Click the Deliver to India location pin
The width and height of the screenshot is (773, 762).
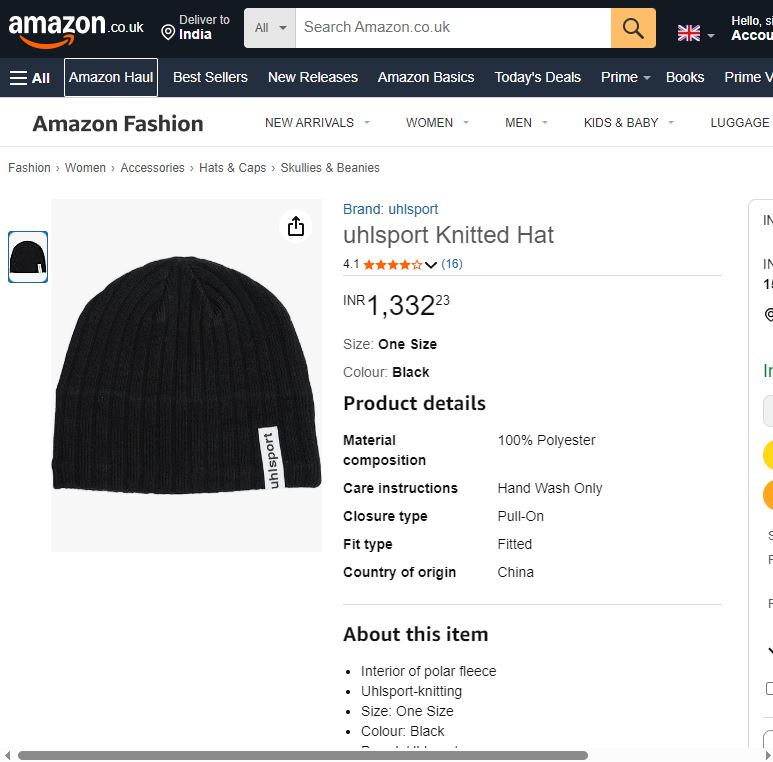(x=168, y=33)
